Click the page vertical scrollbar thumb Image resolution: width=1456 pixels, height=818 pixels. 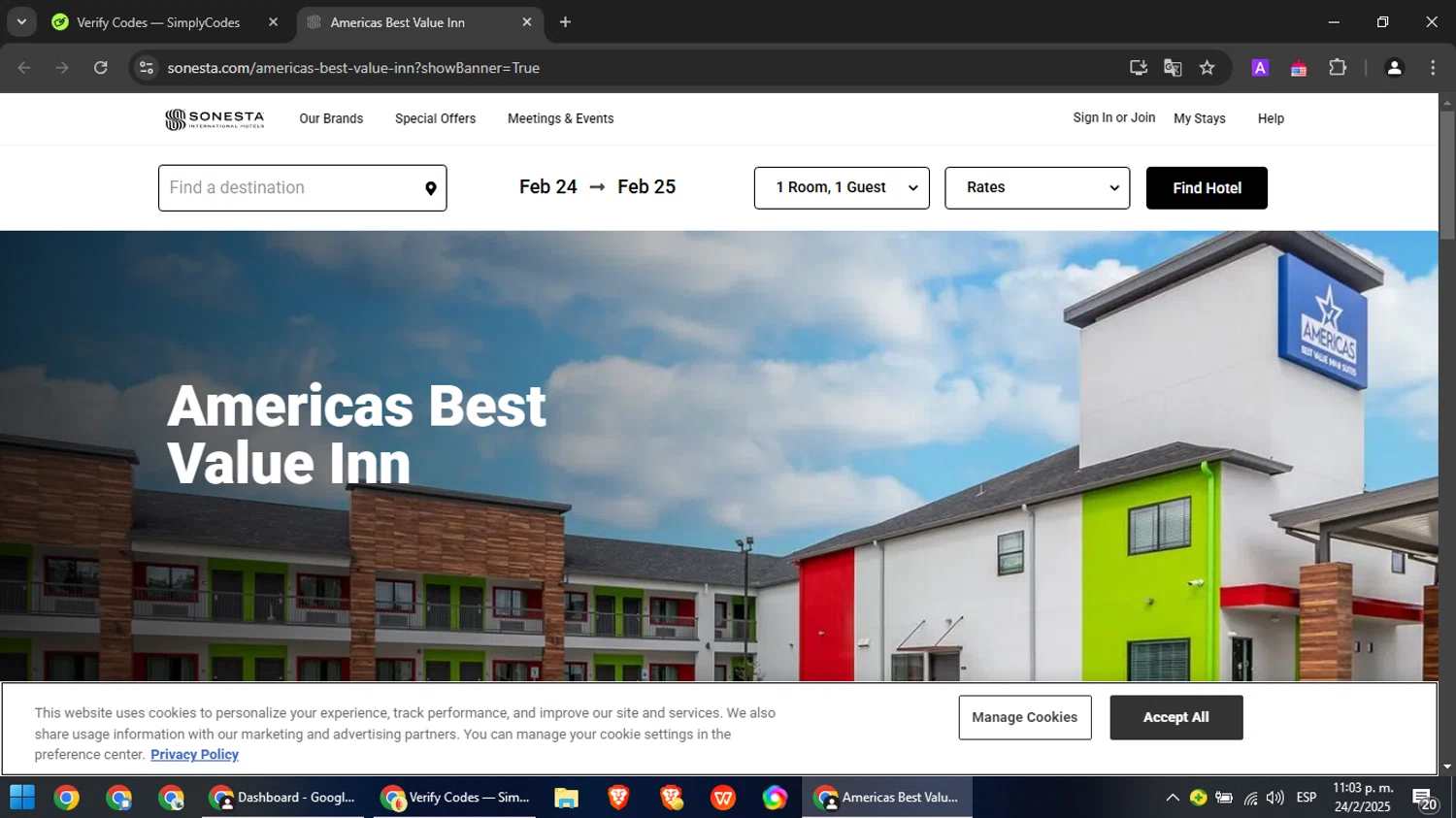[x=1447, y=175]
